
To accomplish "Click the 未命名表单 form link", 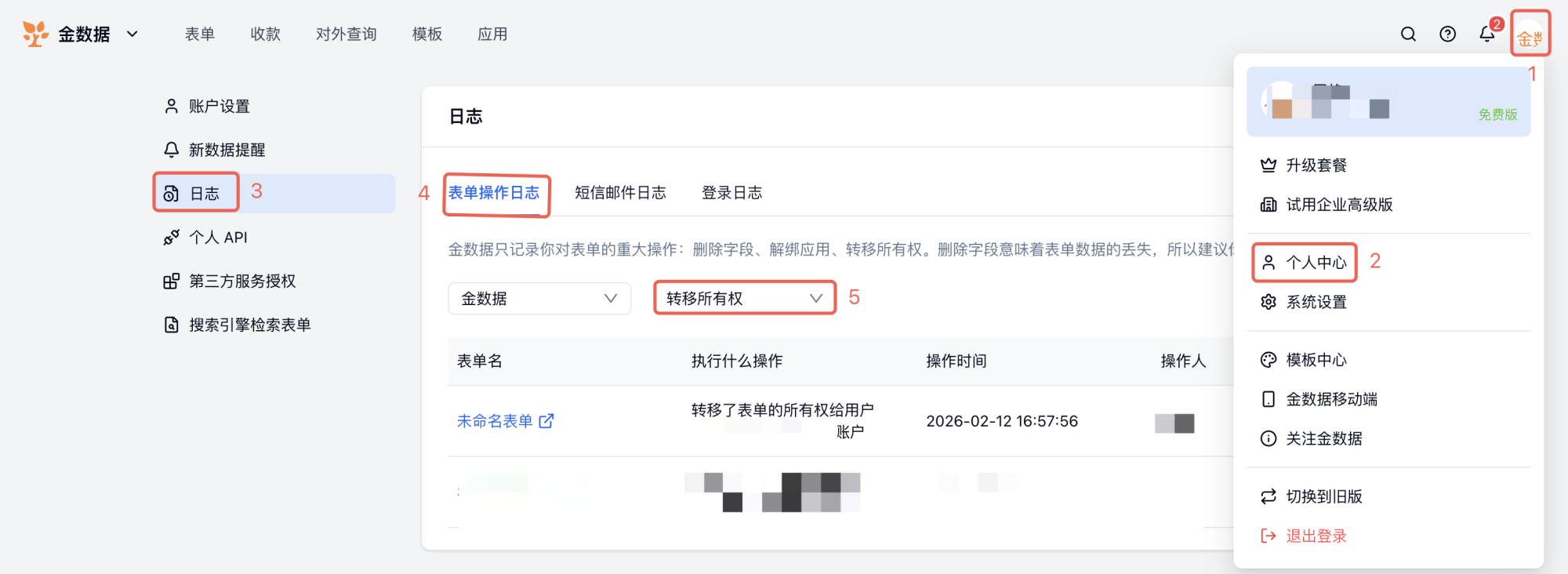I will pyautogui.click(x=495, y=421).
